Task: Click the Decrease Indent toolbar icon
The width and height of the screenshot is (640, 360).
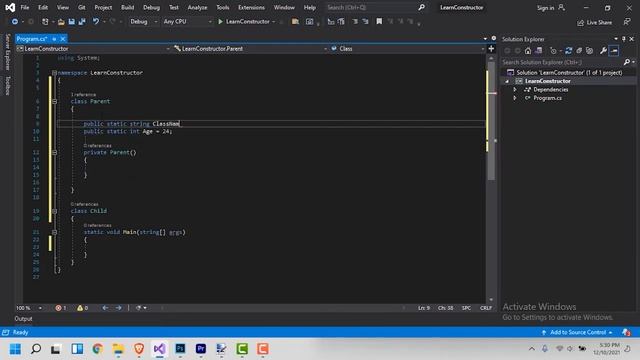Action: pyautogui.click(x=355, y=22)
